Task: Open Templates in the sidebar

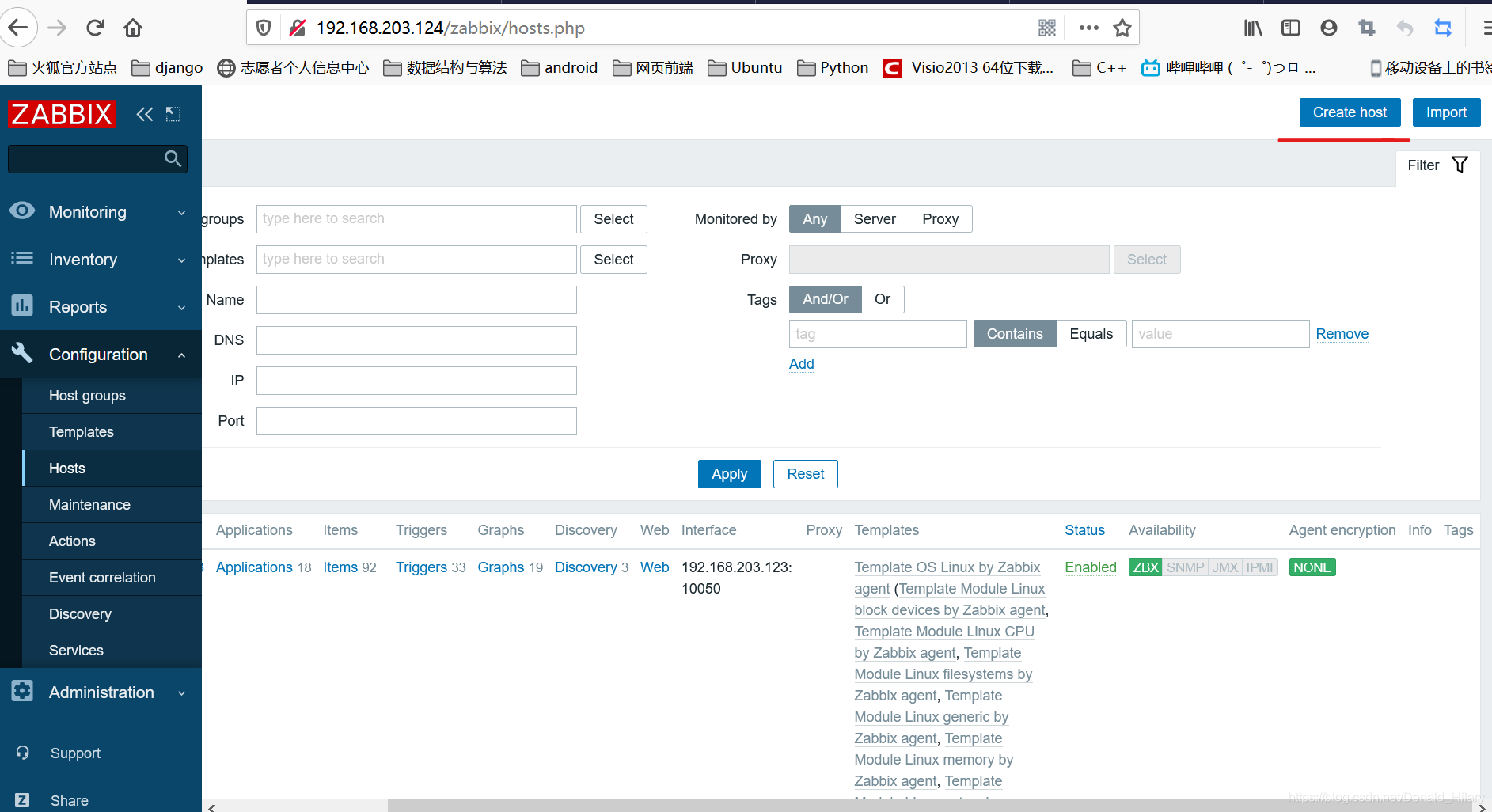Action: [112, 432]
